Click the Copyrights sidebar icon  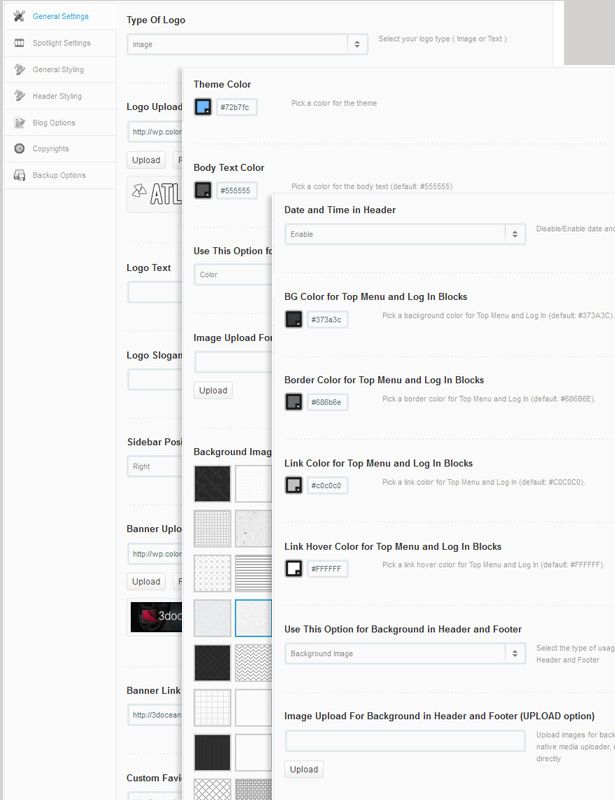20,149
